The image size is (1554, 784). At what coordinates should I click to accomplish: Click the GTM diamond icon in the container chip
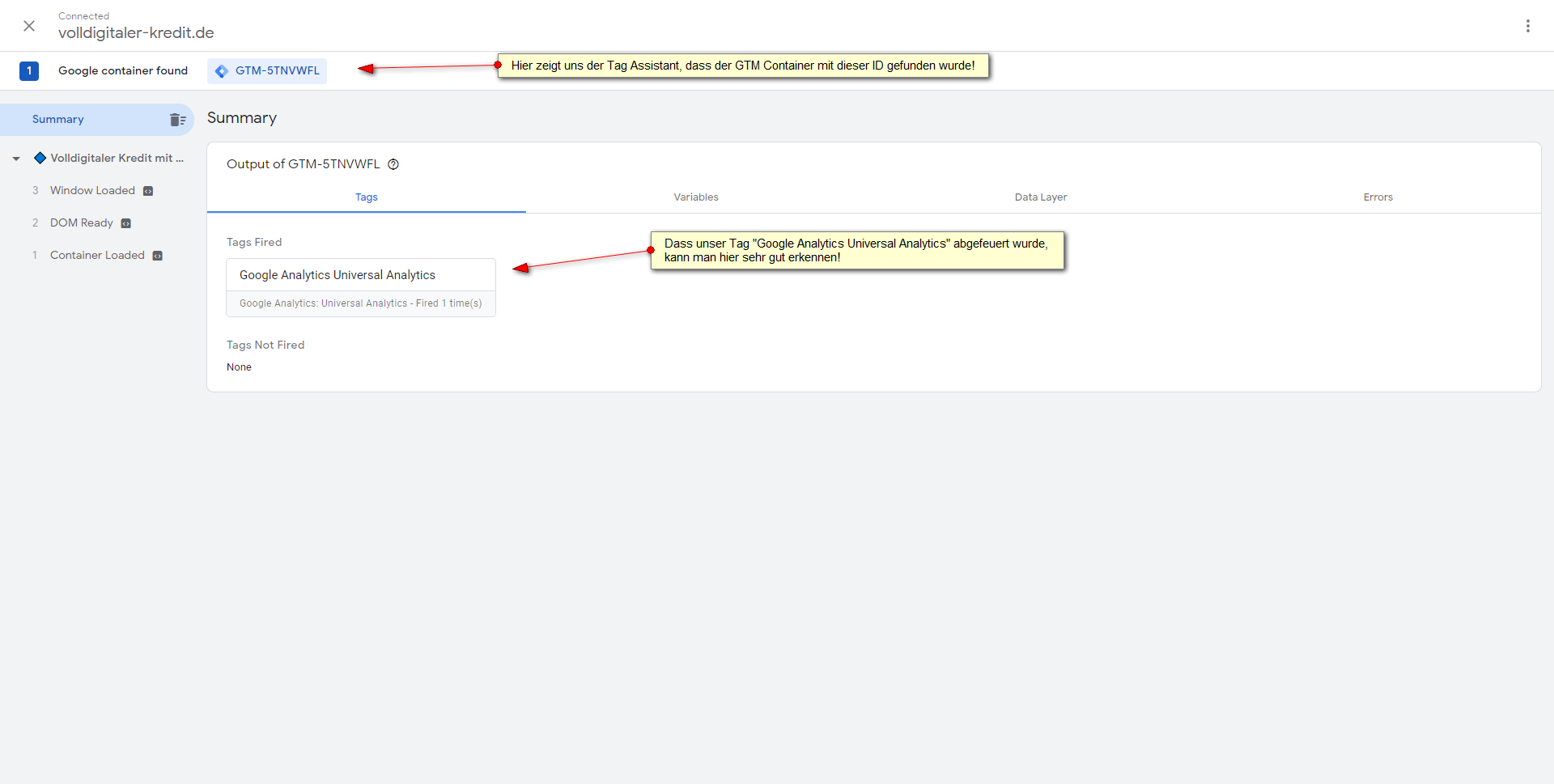coord(222,71)
